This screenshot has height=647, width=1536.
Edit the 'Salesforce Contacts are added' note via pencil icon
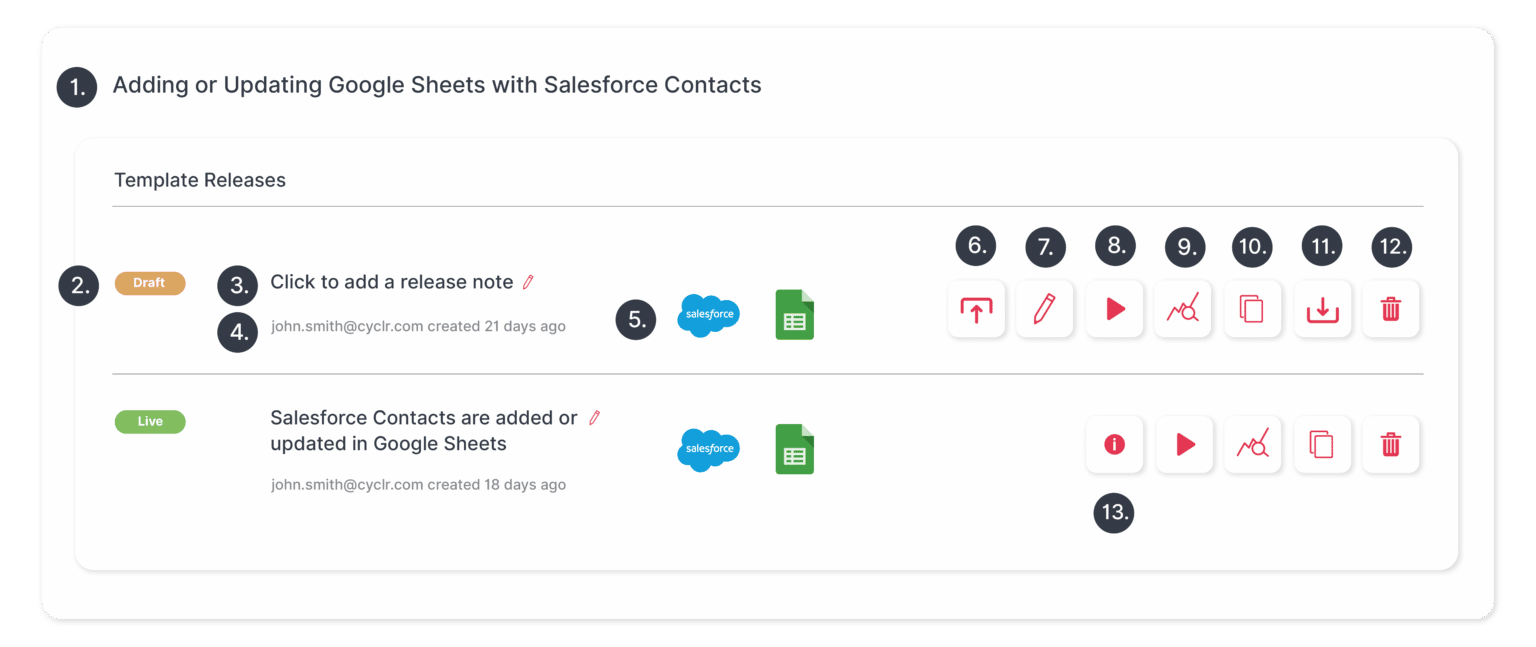click(x=594, y=417)
